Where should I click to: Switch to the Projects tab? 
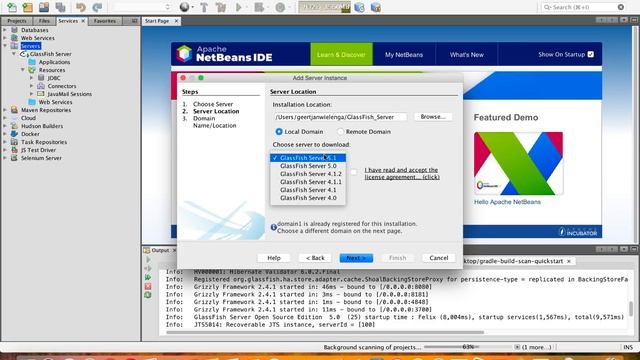pos(17,21)
